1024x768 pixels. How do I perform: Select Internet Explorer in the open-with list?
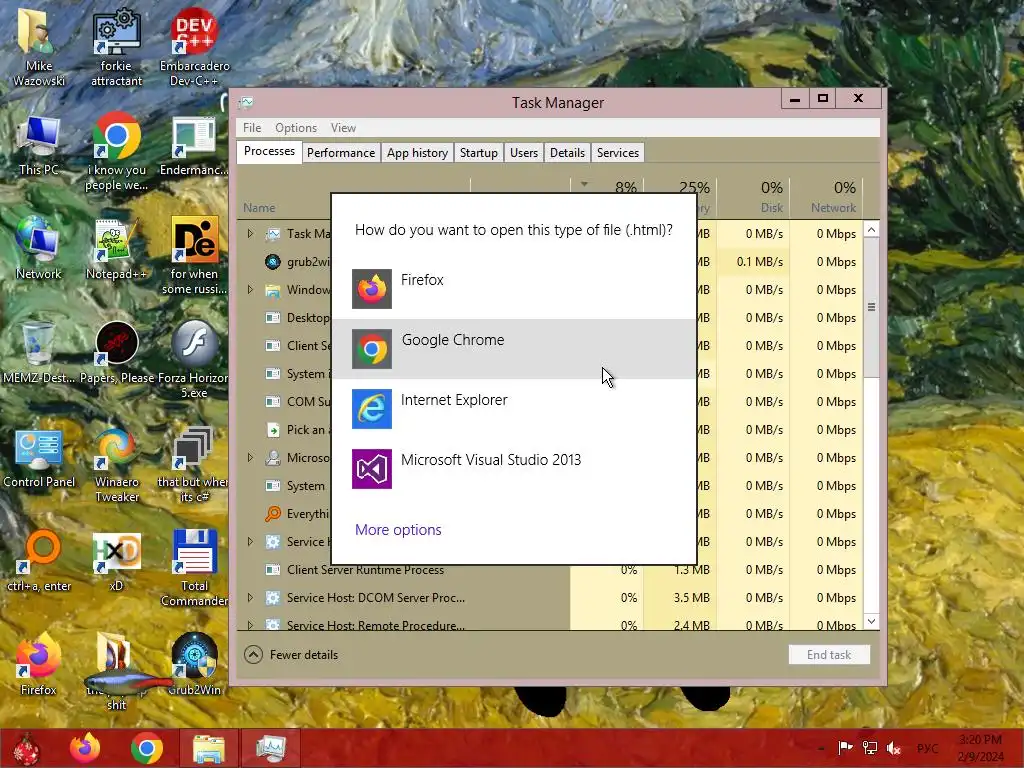514,409
